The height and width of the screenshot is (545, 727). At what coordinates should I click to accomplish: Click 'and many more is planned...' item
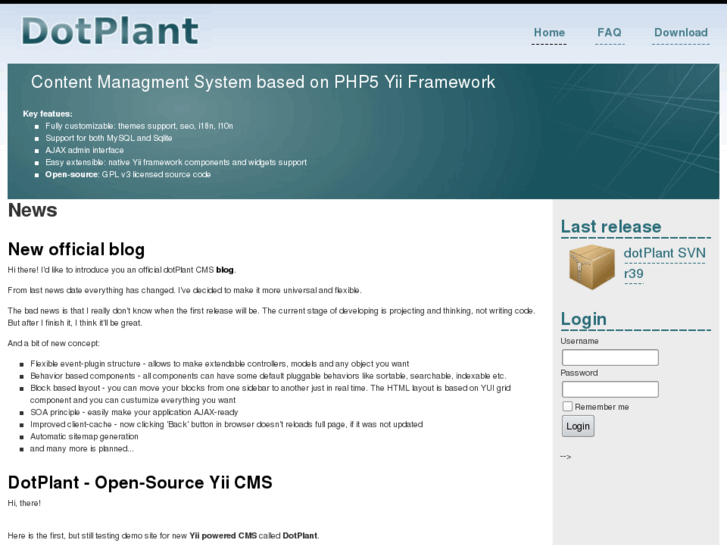pos(82,449)
